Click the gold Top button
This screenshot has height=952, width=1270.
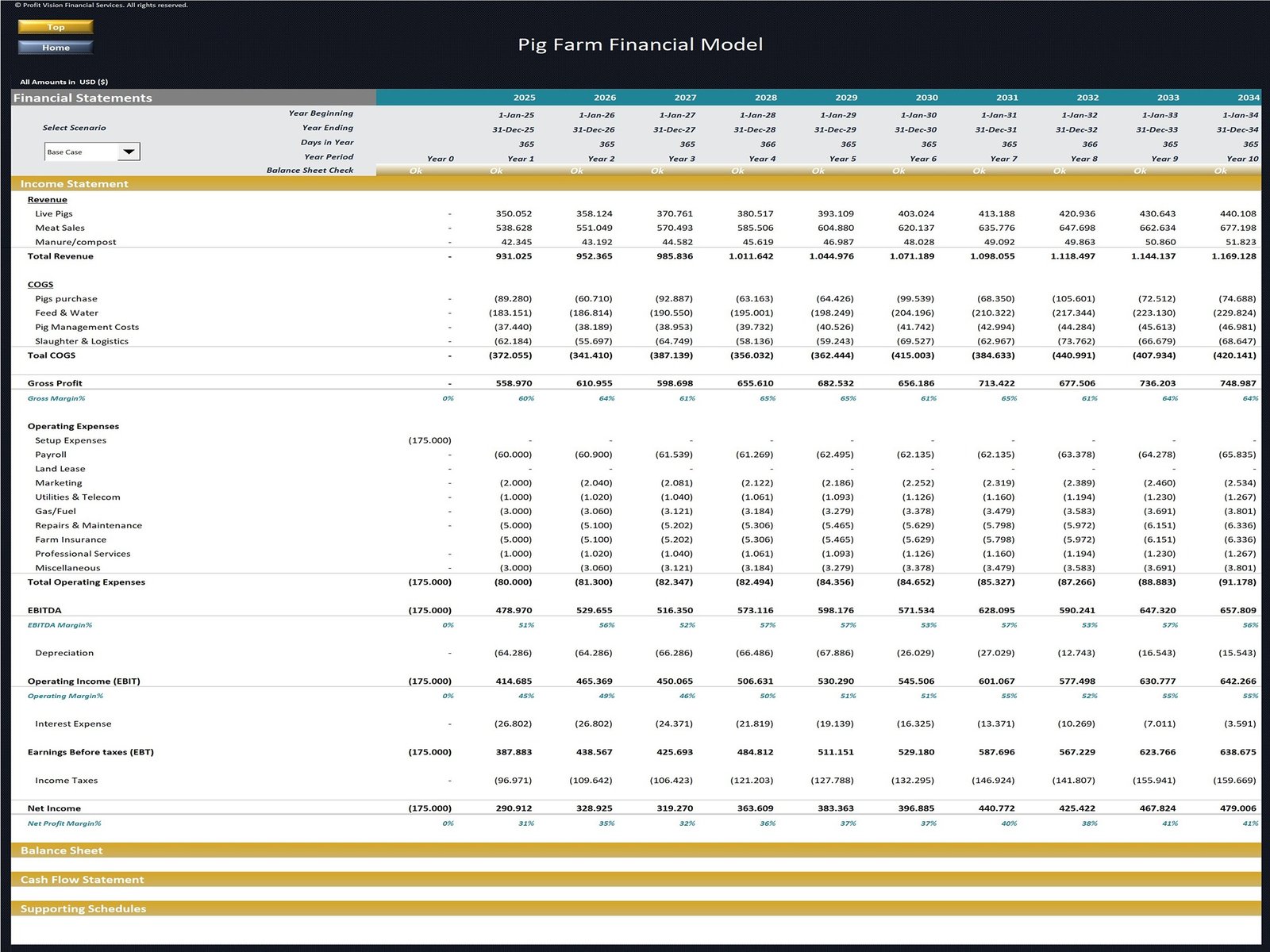pos(56,27)
